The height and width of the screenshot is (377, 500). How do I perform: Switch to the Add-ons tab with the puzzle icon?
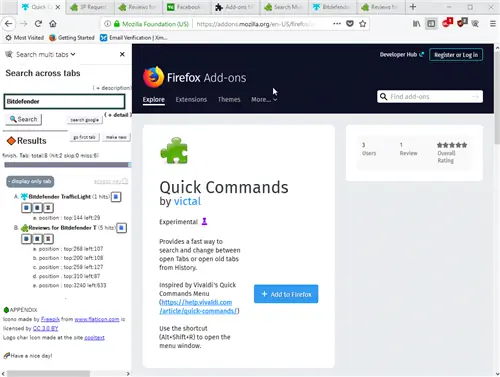coord(235,7)
